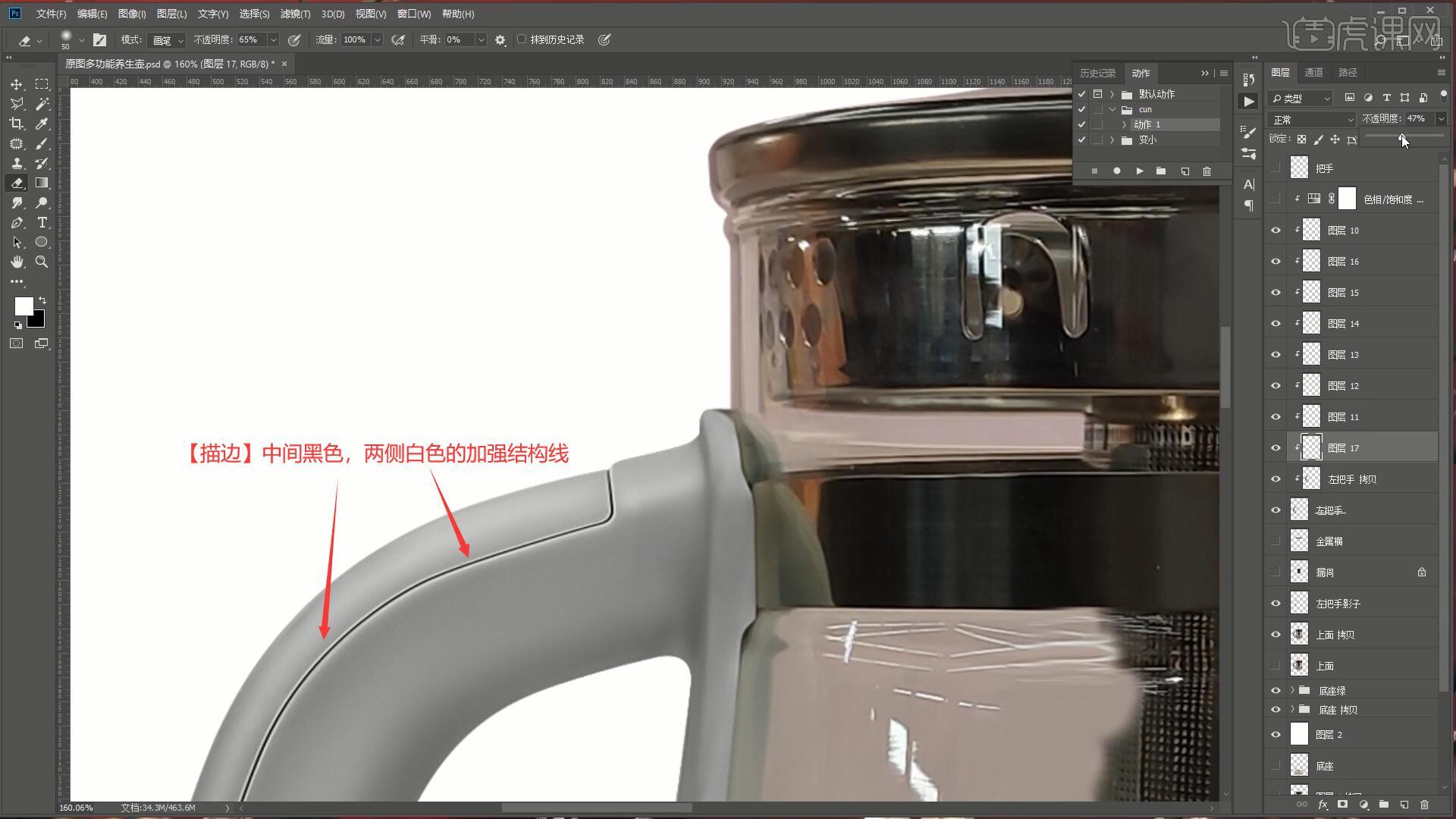Switch to the 通道 tab
The image size is (1456, 819).
[1313, 72]
